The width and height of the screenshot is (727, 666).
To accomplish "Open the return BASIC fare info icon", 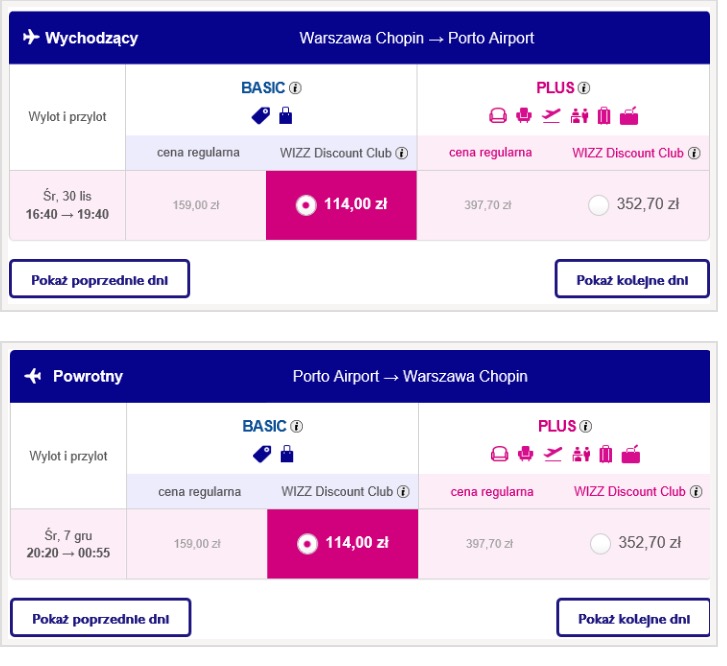I will click(297, 426).
